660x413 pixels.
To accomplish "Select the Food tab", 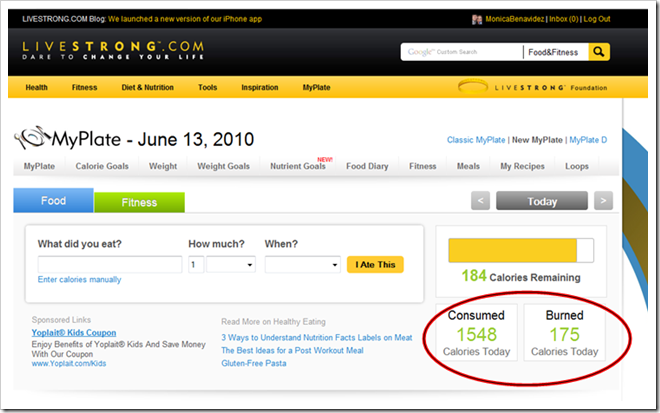I will (53, 200).
